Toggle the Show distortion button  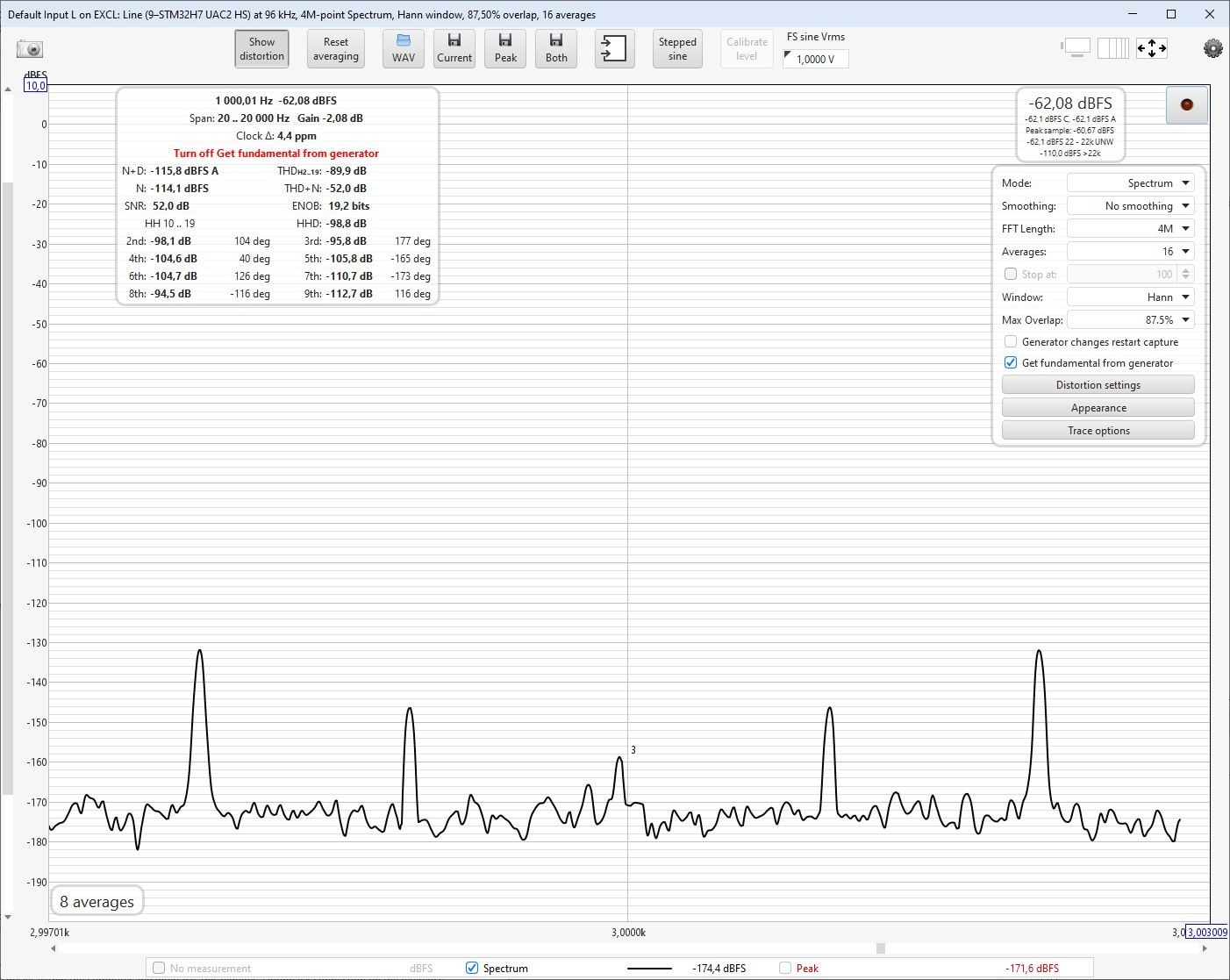[x=261, y=49]
